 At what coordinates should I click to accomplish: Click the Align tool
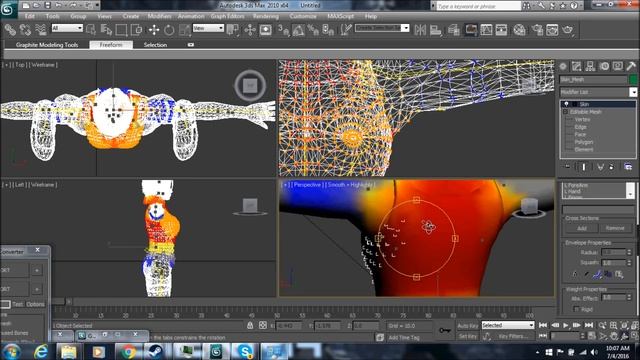click(436, 30)
